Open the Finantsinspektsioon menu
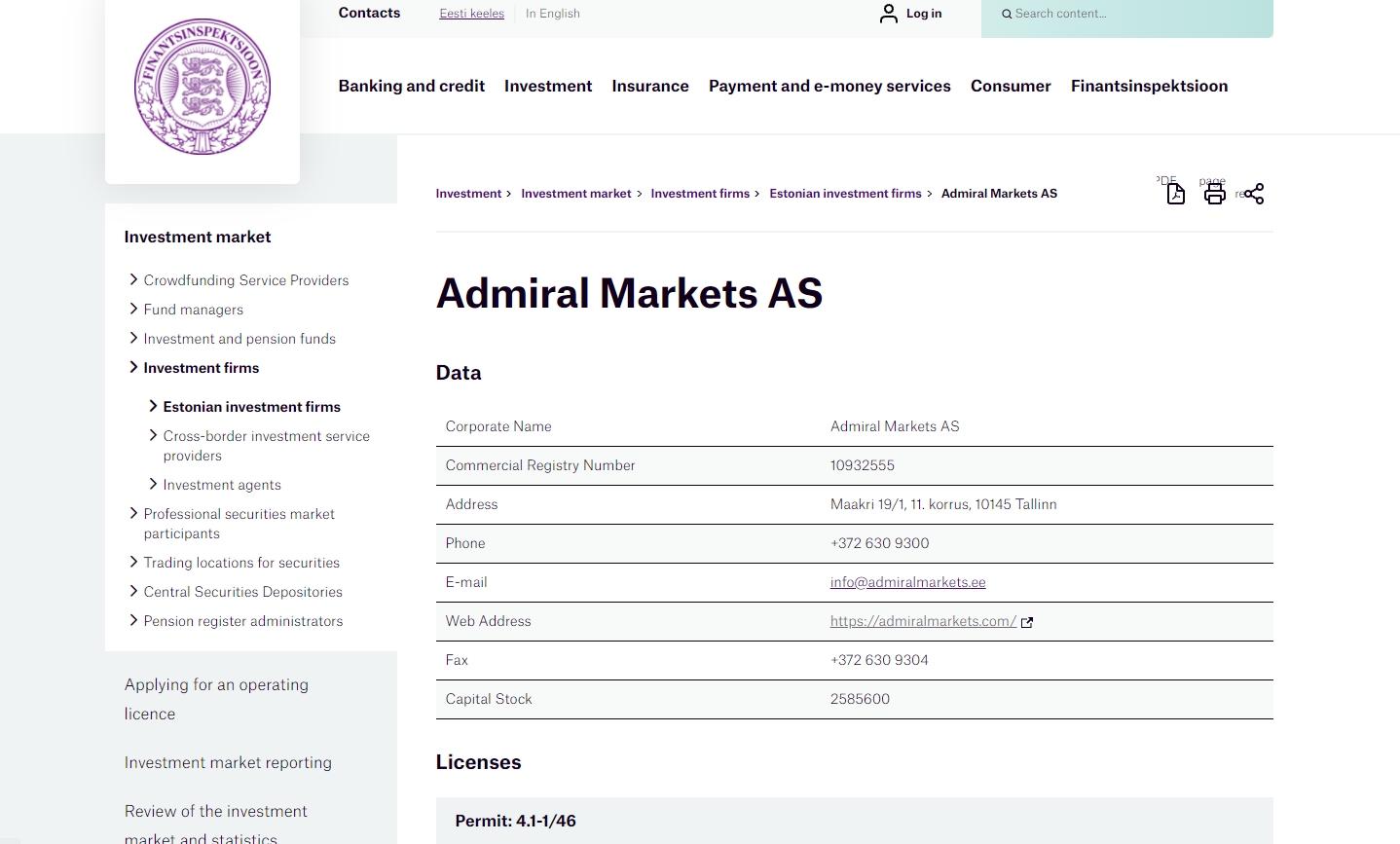The height and width of the screenshot is (844, 1400). 1149,86
